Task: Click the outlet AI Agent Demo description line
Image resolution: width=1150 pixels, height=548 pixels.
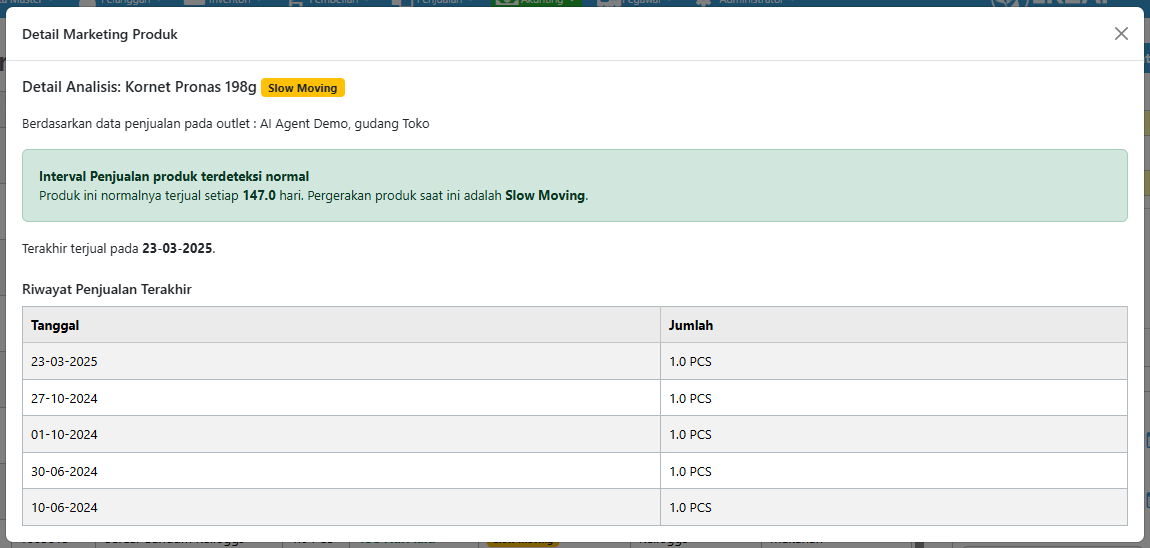Action: point(226,124)
